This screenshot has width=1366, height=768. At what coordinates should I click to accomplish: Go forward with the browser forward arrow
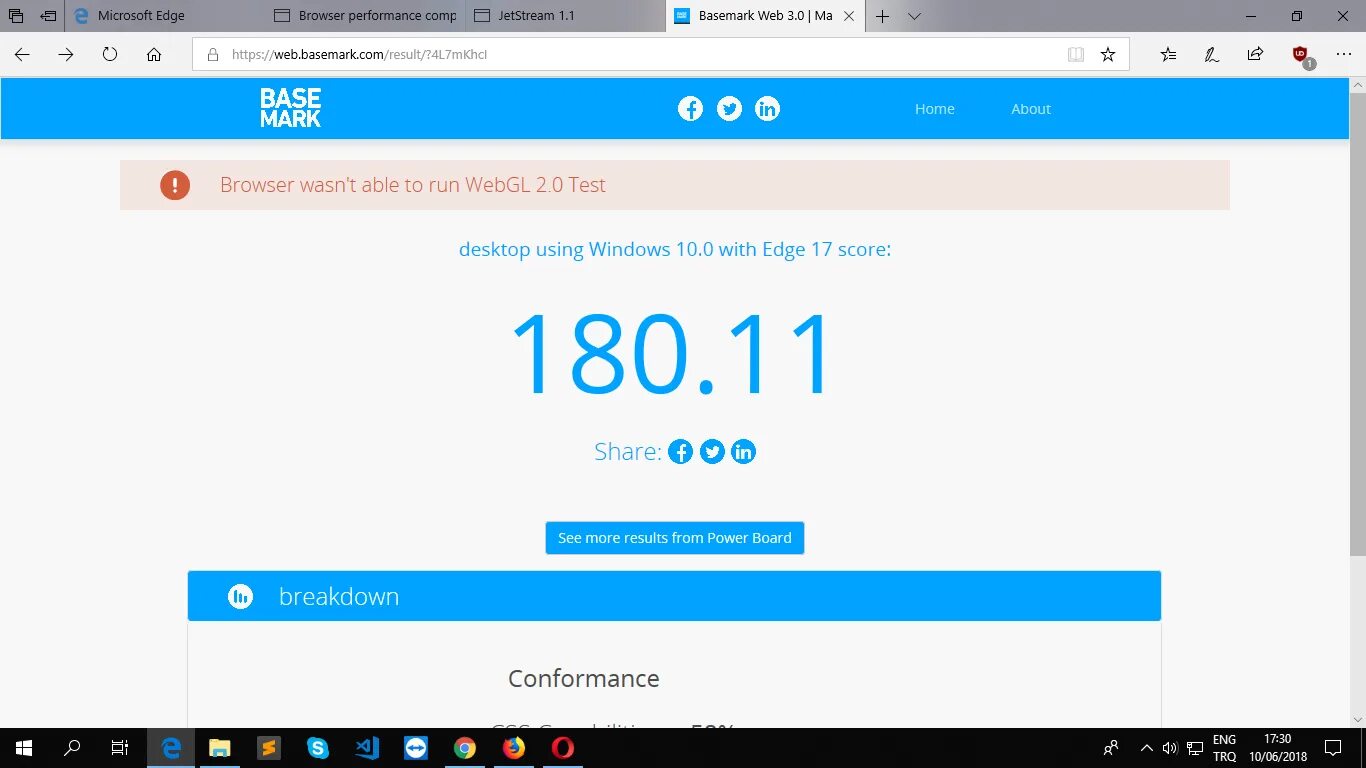[x=66, y=55]
